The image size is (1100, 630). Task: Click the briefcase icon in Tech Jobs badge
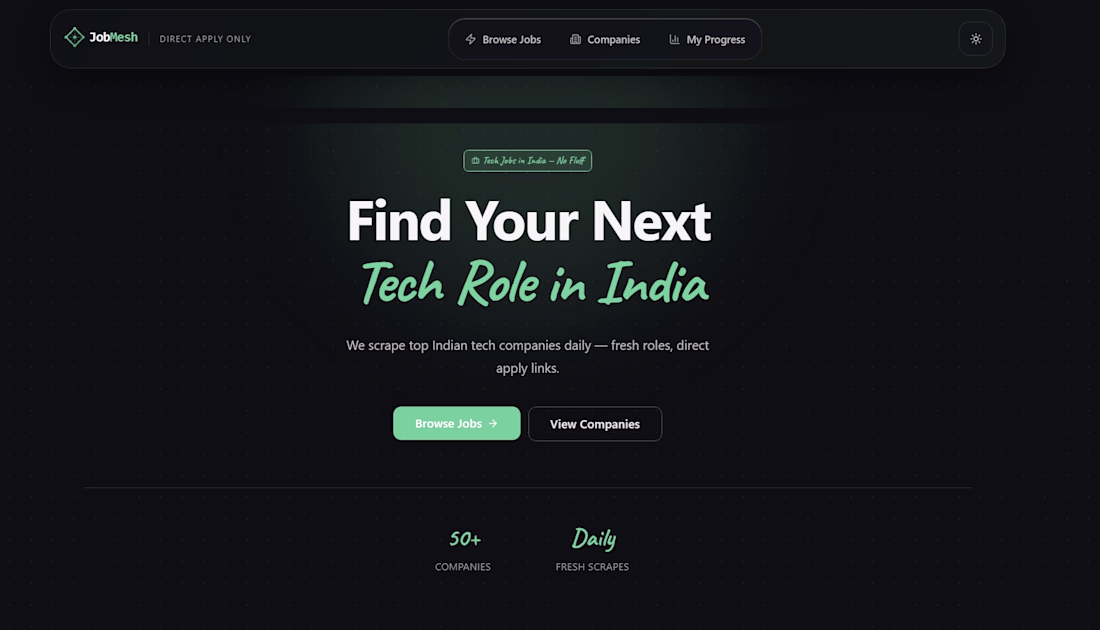475,161
